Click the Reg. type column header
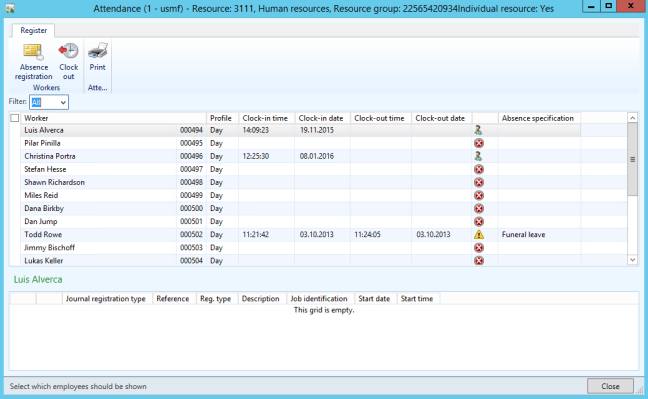Viewport: 648px width, 399px height. click(x=217, y=299)
